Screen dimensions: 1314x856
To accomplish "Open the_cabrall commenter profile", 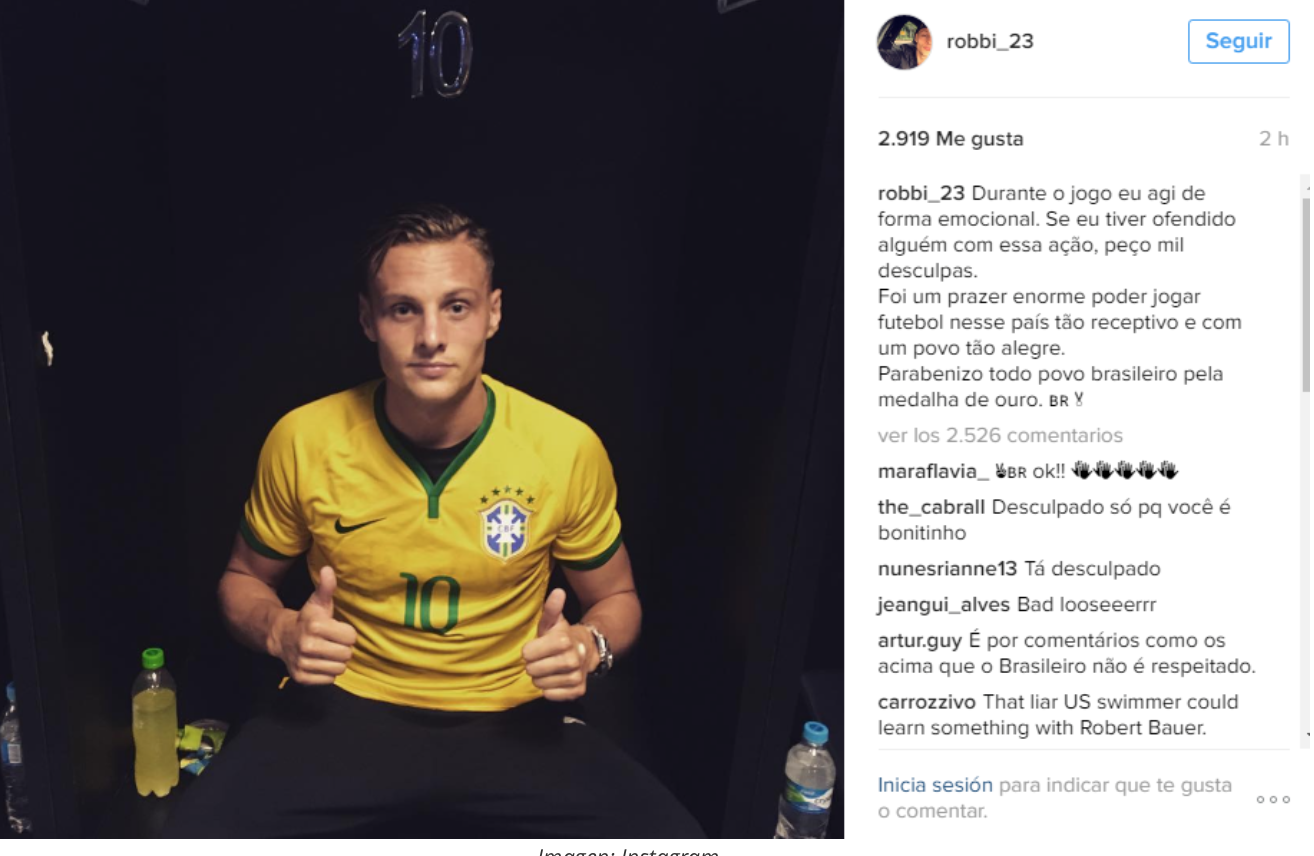I will [x=931, y=507].
